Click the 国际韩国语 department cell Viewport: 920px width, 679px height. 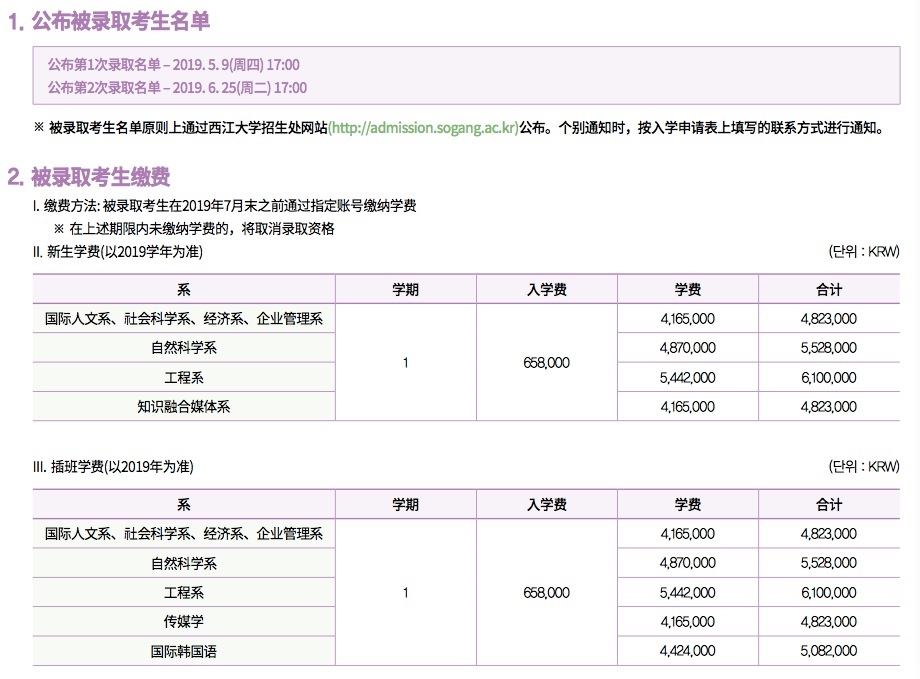(184, 651)
